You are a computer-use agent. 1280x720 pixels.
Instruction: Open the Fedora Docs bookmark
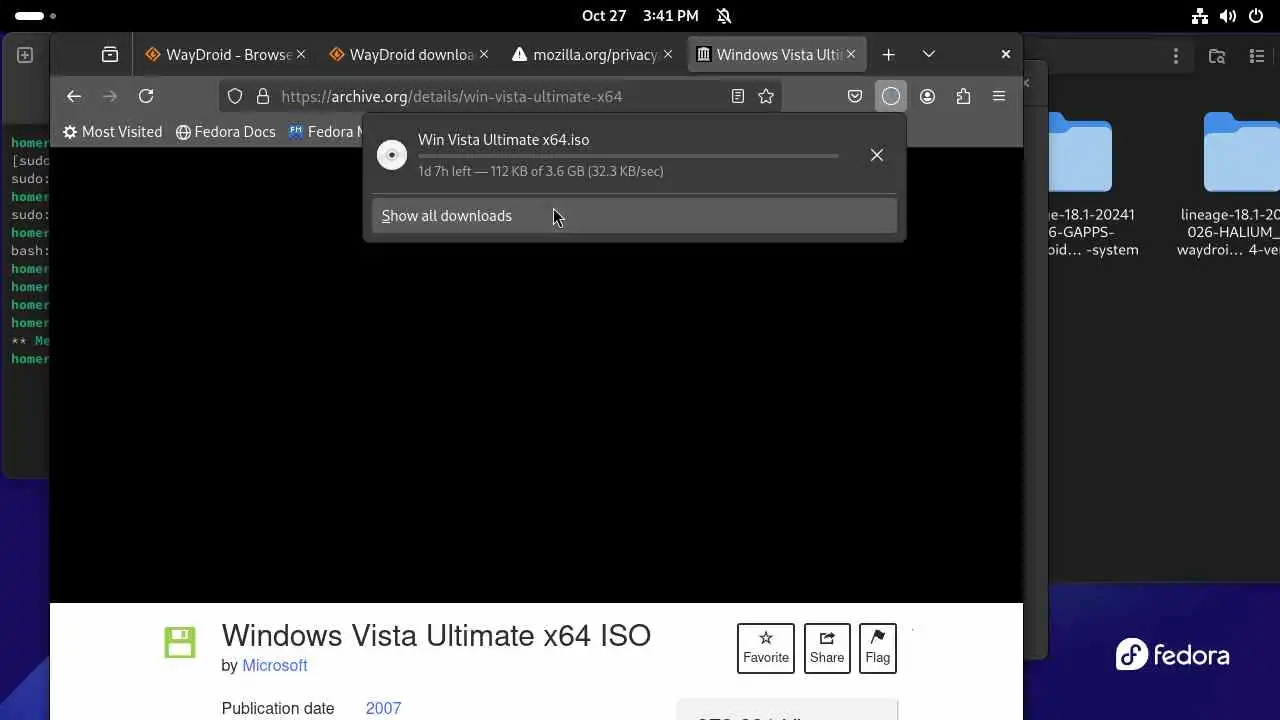[x=226, y=132]
